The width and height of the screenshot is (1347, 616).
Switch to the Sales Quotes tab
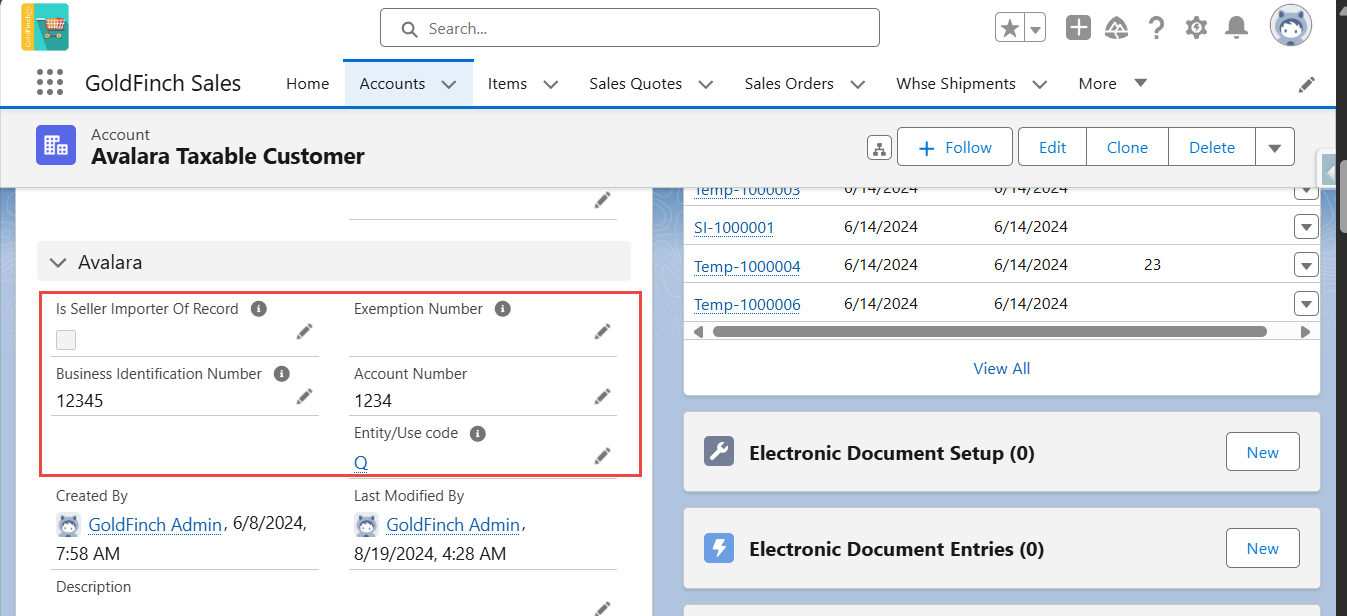(635, 84)
